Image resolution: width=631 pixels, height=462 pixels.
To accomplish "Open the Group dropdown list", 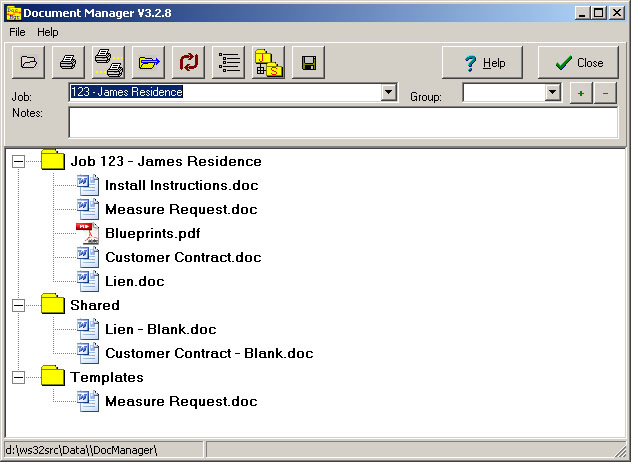I will 552,93.
